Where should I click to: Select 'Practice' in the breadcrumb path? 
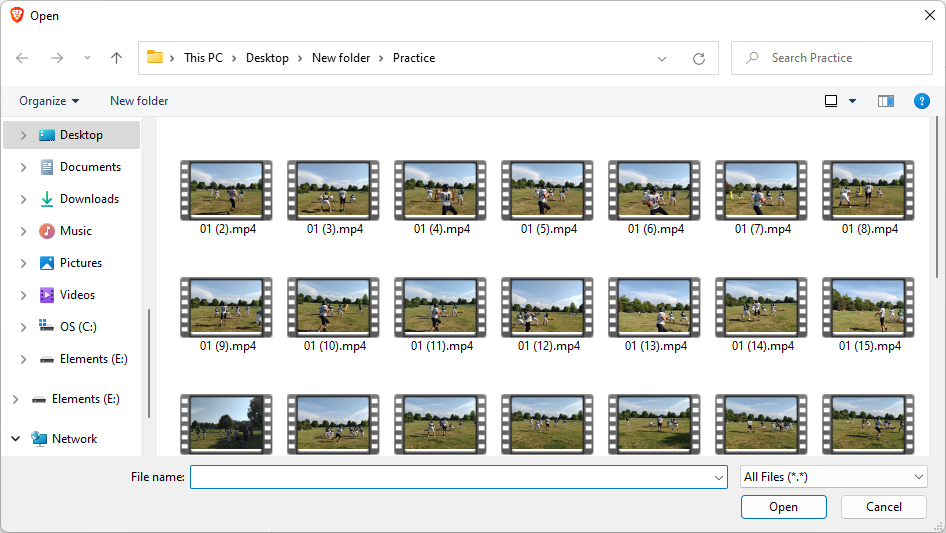(x=414, y=58)
